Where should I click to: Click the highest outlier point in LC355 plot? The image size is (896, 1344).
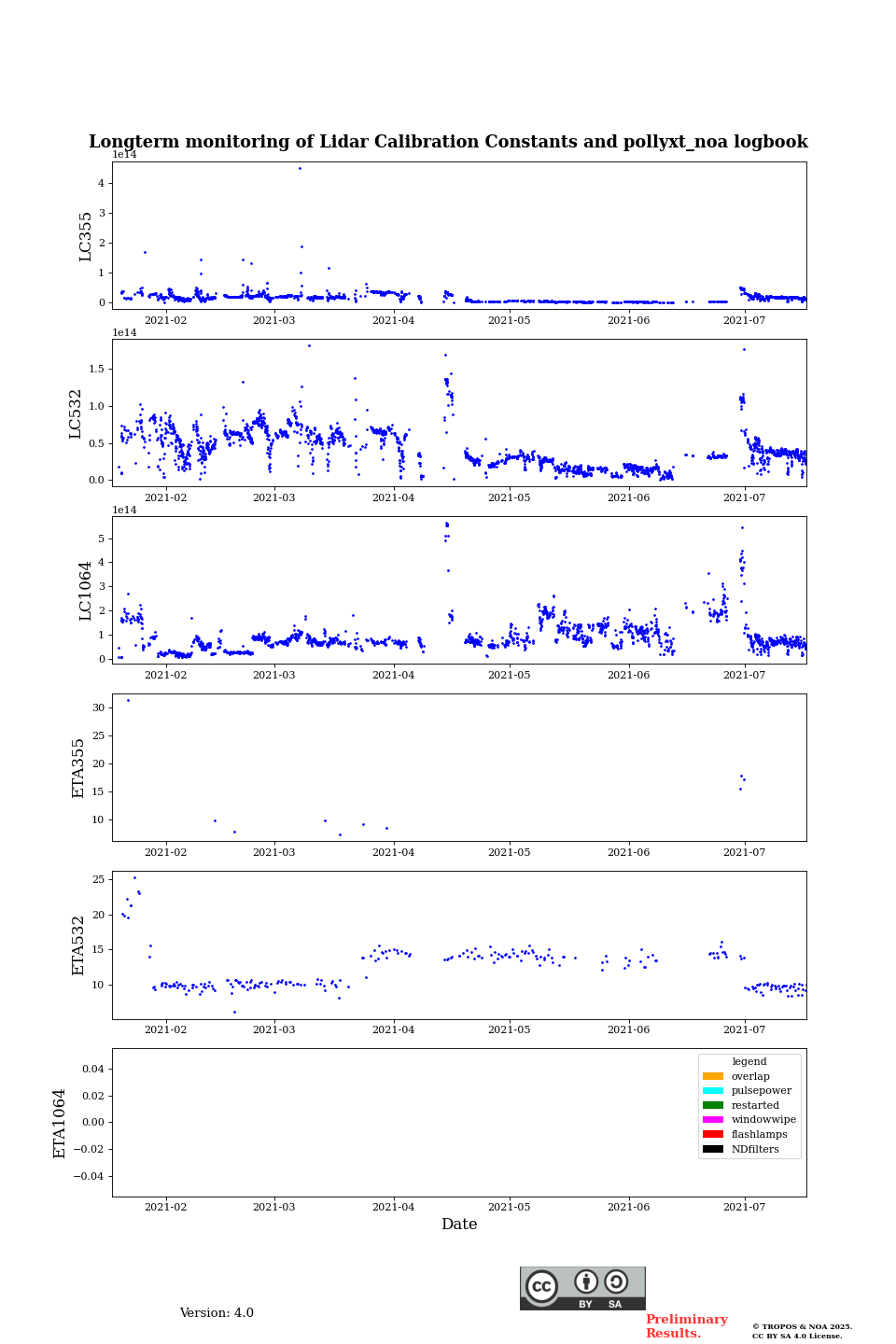coord(300,168)
